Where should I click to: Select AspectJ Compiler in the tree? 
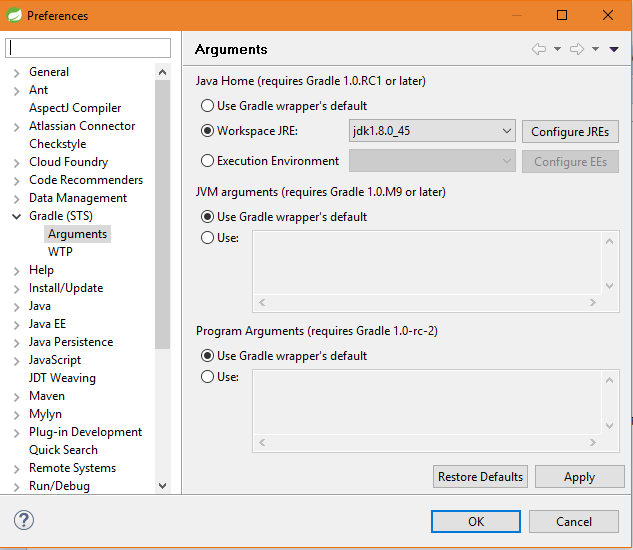[75, 108]
